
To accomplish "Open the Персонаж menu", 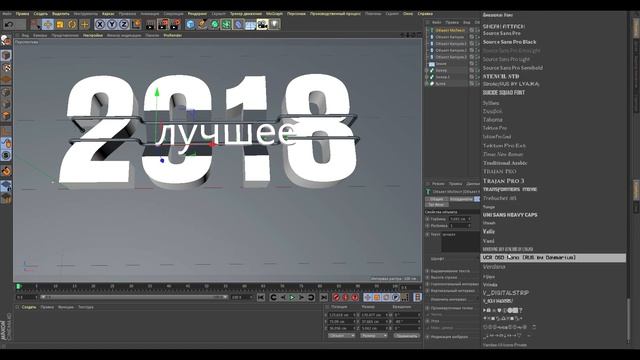I will [x=296, y=14].
